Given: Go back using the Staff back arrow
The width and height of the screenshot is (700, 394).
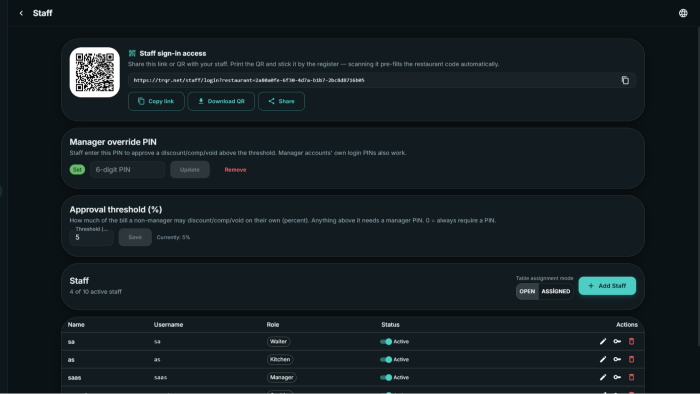Looking at the screenshot, I should click(x=21, y=13).
